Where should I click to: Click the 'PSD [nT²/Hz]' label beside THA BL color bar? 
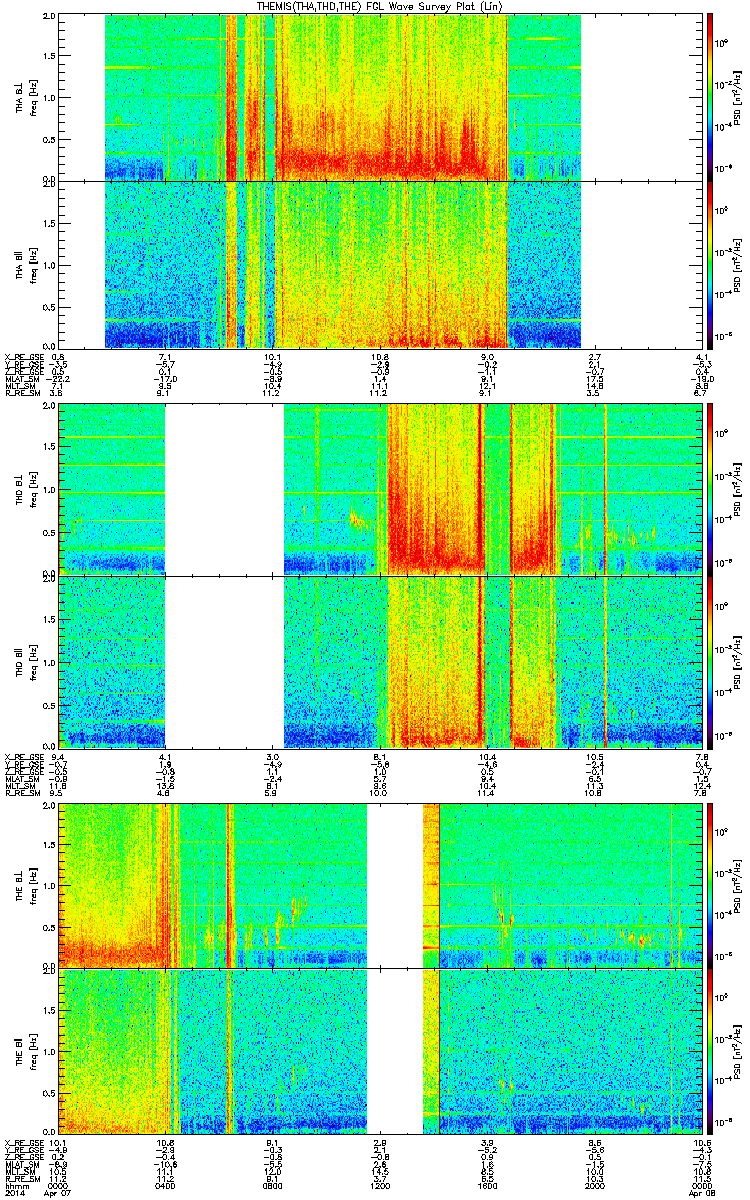point(736,97)
